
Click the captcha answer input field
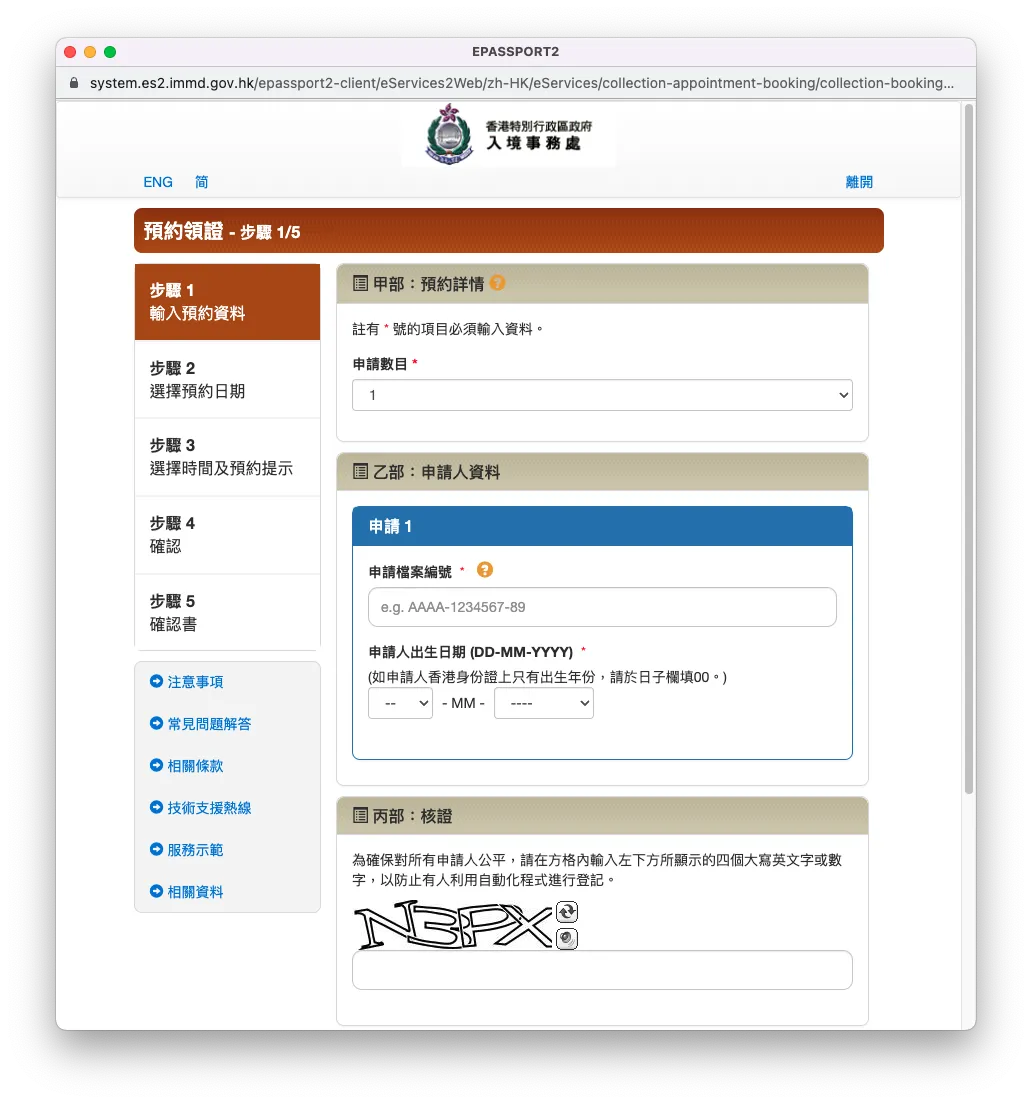[602, 970]
